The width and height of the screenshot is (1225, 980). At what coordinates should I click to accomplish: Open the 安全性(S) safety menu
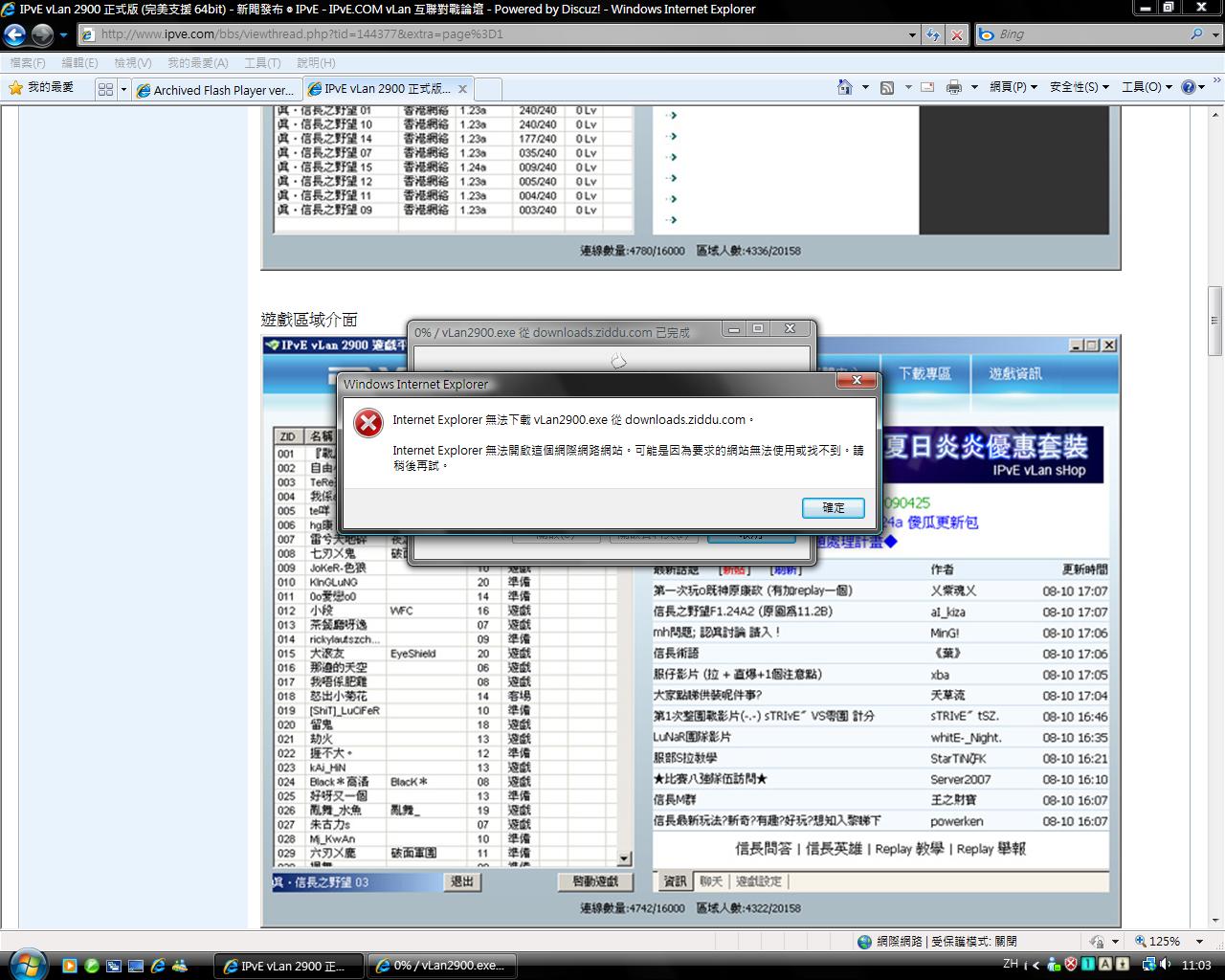1079,87
